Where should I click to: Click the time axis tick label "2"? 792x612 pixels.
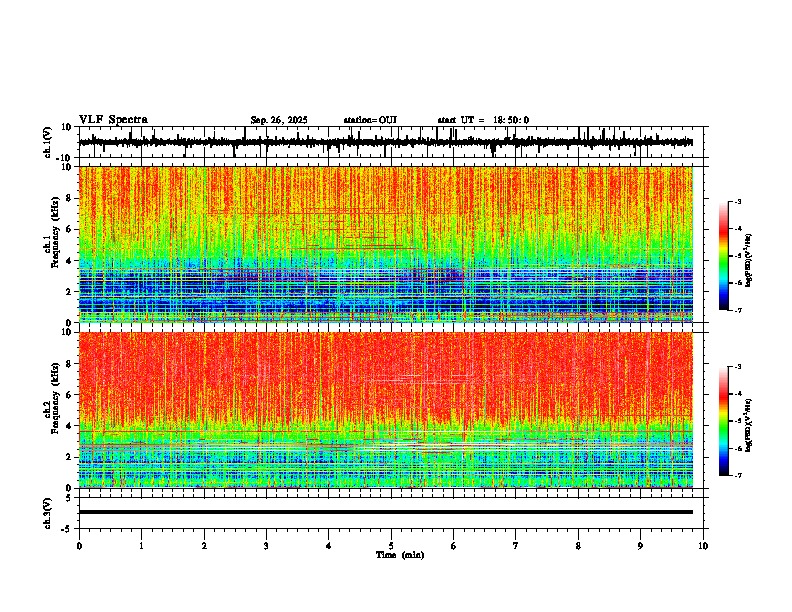tap(204, 546)
